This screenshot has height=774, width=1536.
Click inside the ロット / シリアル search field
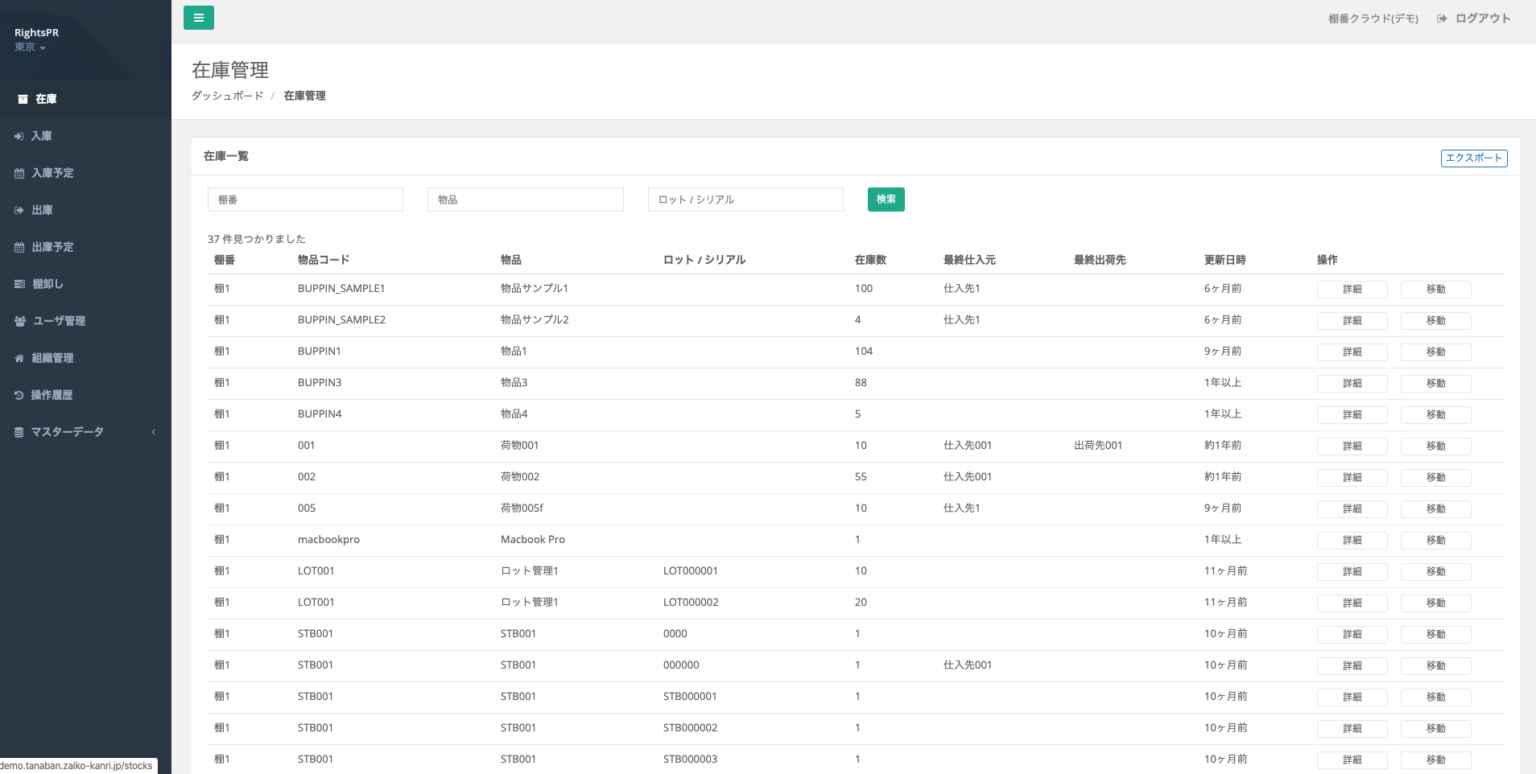[x=745, y=199]
